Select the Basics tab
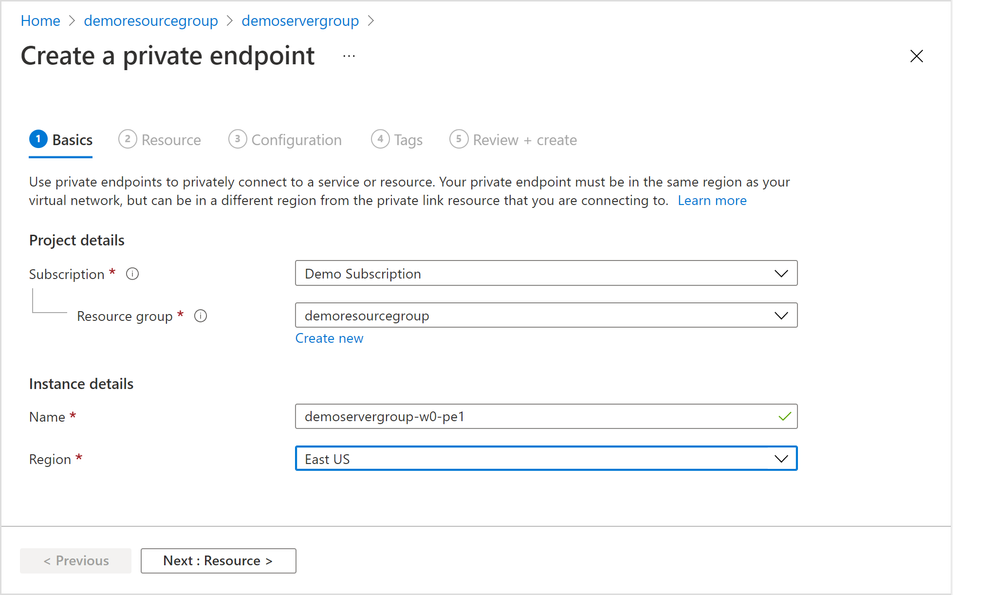The image size is (999, 595). (61, 140)
